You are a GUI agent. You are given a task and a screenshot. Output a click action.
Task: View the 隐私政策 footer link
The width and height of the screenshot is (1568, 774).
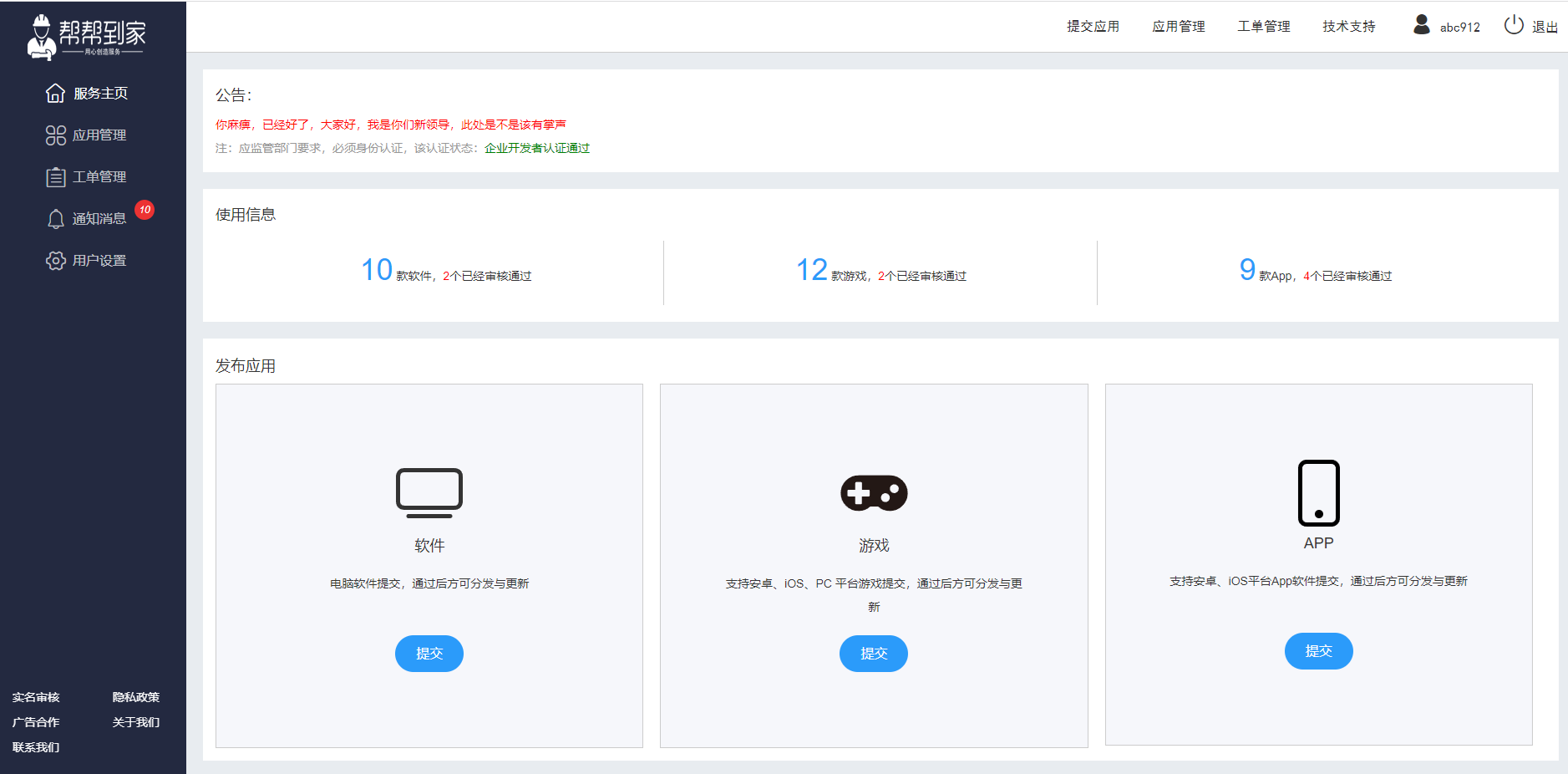pyautogui.click(x=135, y=697)
